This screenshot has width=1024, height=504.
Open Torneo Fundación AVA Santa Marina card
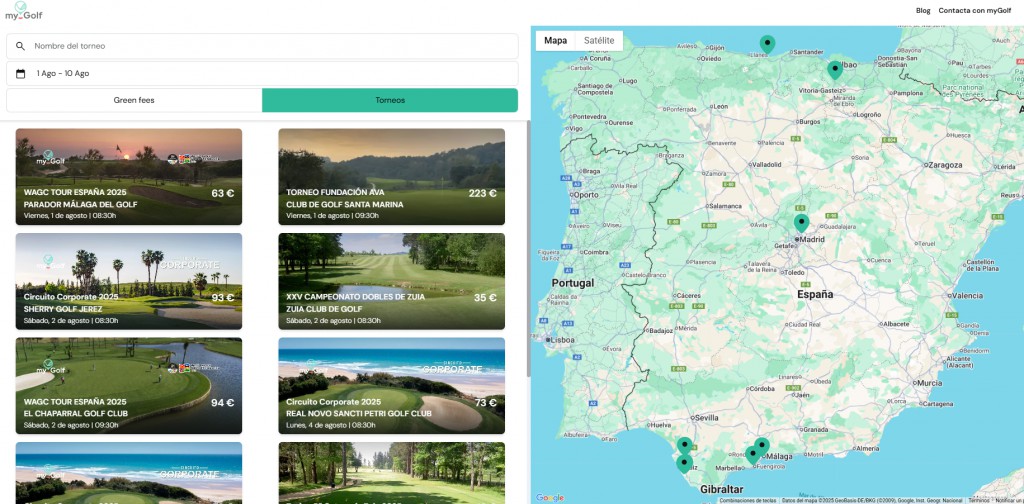coord(391,176)
